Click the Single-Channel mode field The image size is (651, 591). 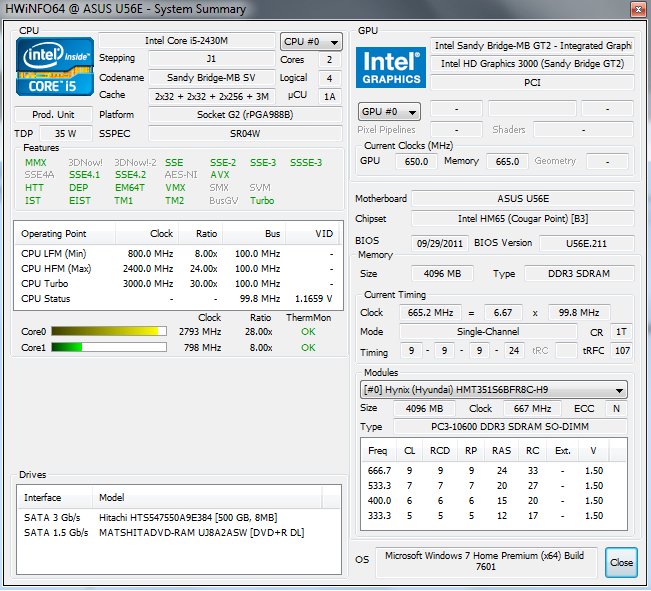(488, 332)
